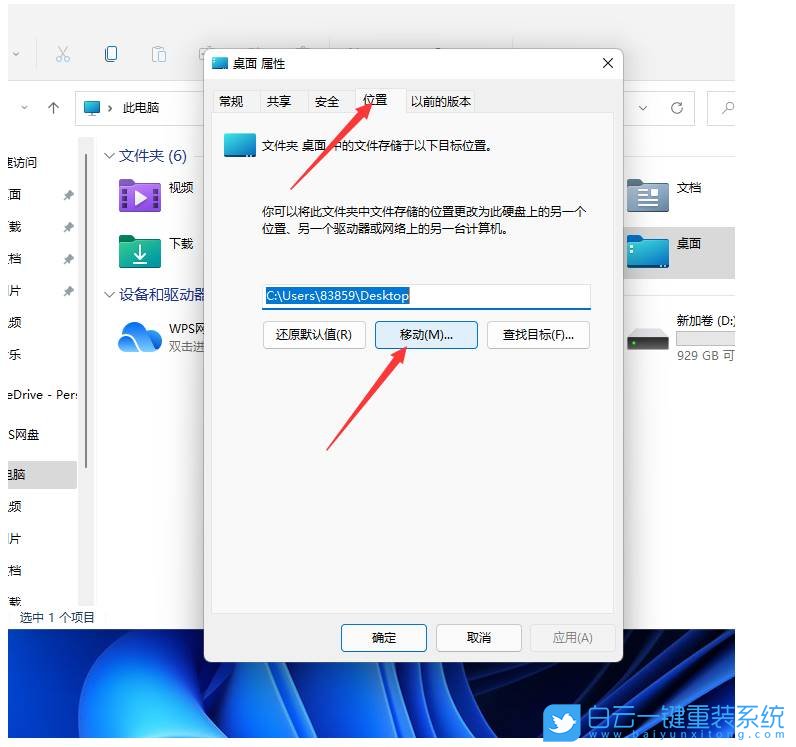Click the 移动(M)... button
This screenshot has width=796, height=747.
pos(426,335)
